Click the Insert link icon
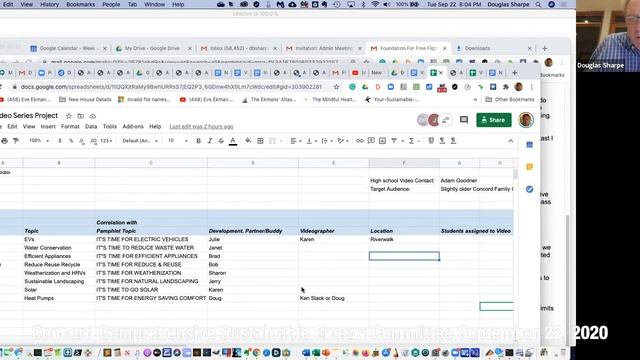The height and width of the screenshot is (360, 640). pos(360,141)
